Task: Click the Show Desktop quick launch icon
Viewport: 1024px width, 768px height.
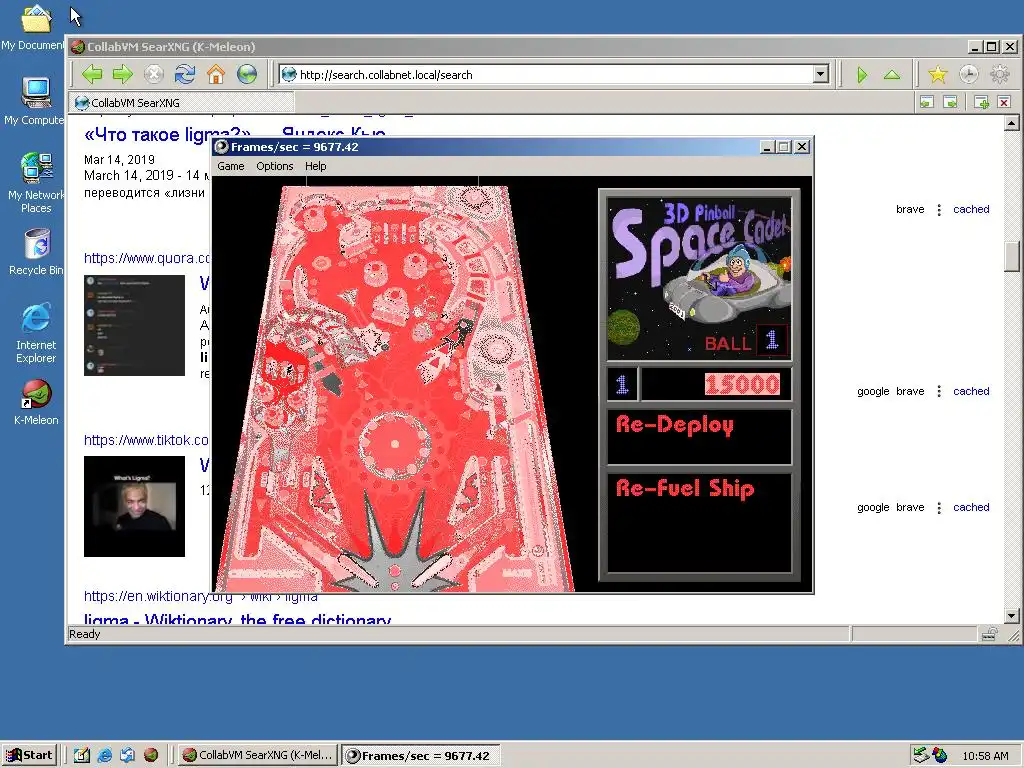Action: click(82, 755)
